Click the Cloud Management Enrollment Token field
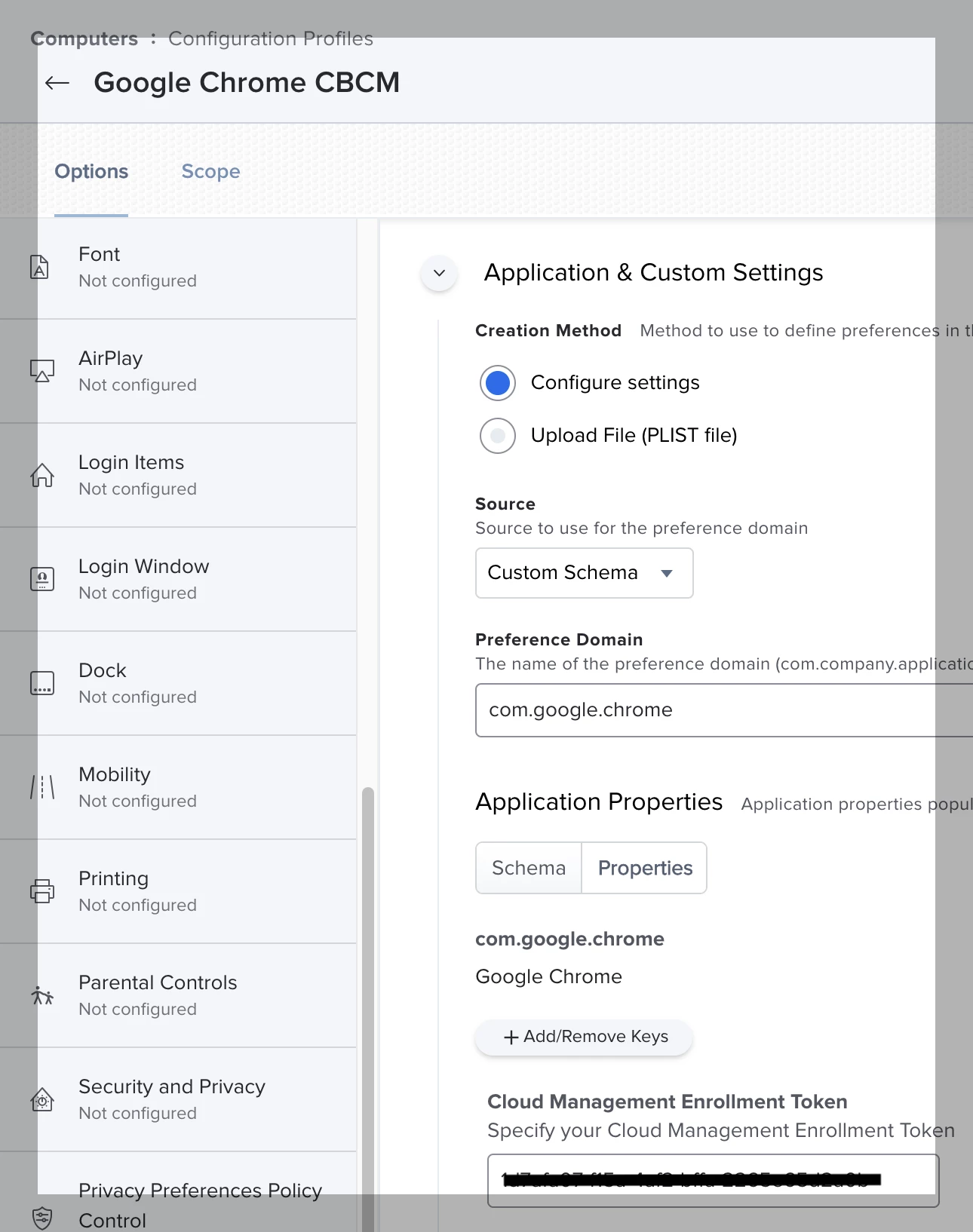973x1232 pixels. pos(713,1181)
